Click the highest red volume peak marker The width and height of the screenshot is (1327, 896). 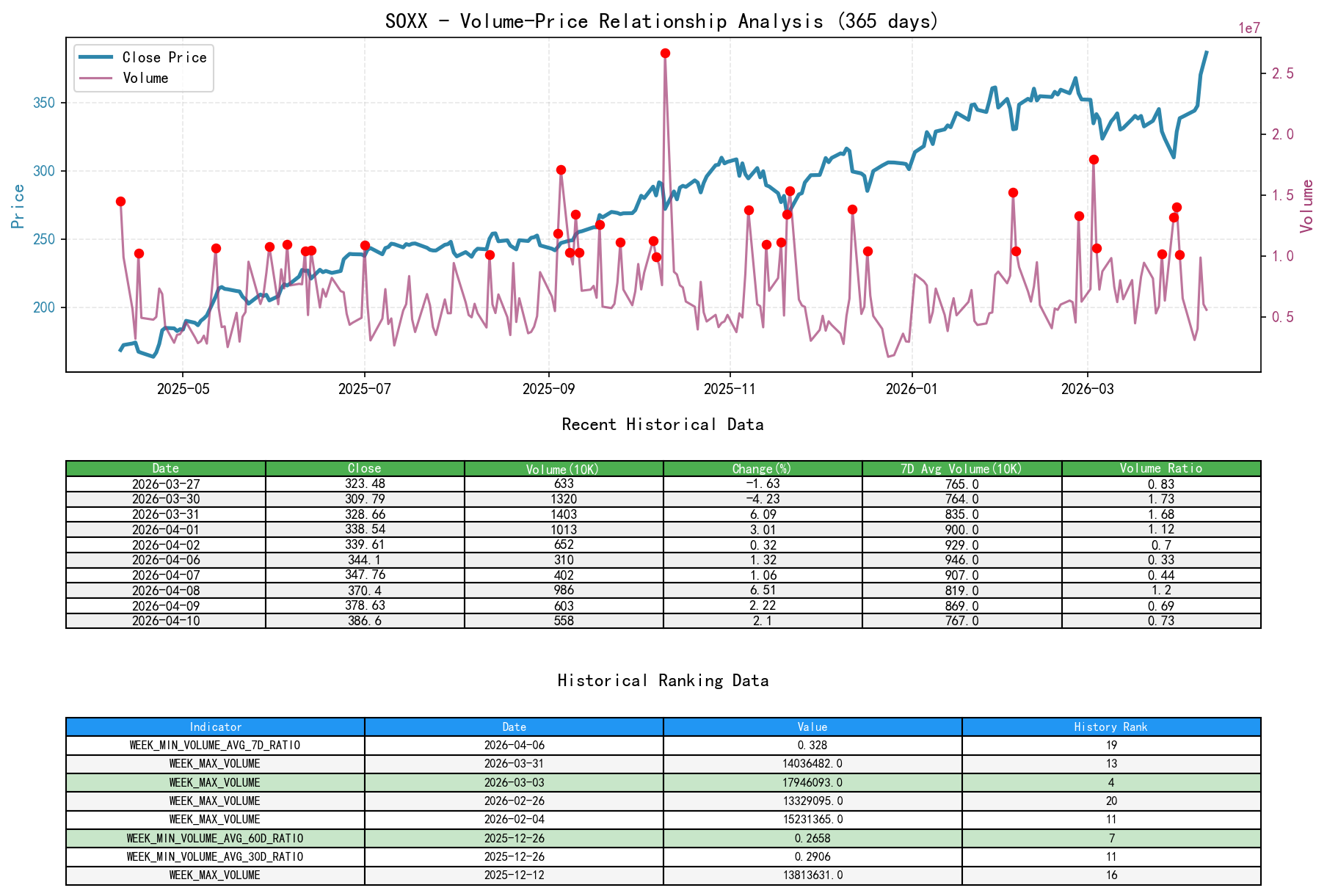(x=665, y=54)
